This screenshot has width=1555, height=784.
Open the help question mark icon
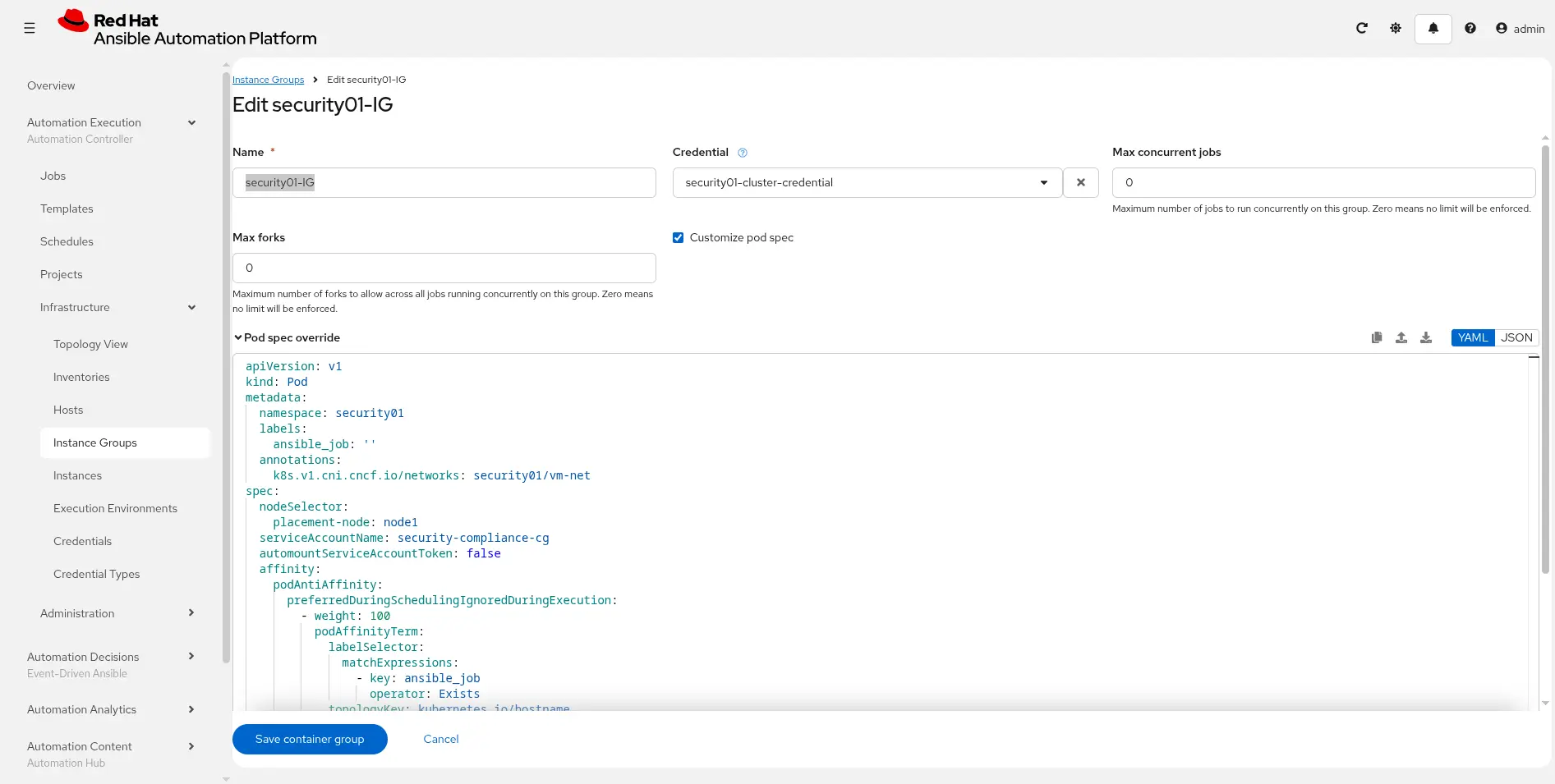(x=1470, y=29)
